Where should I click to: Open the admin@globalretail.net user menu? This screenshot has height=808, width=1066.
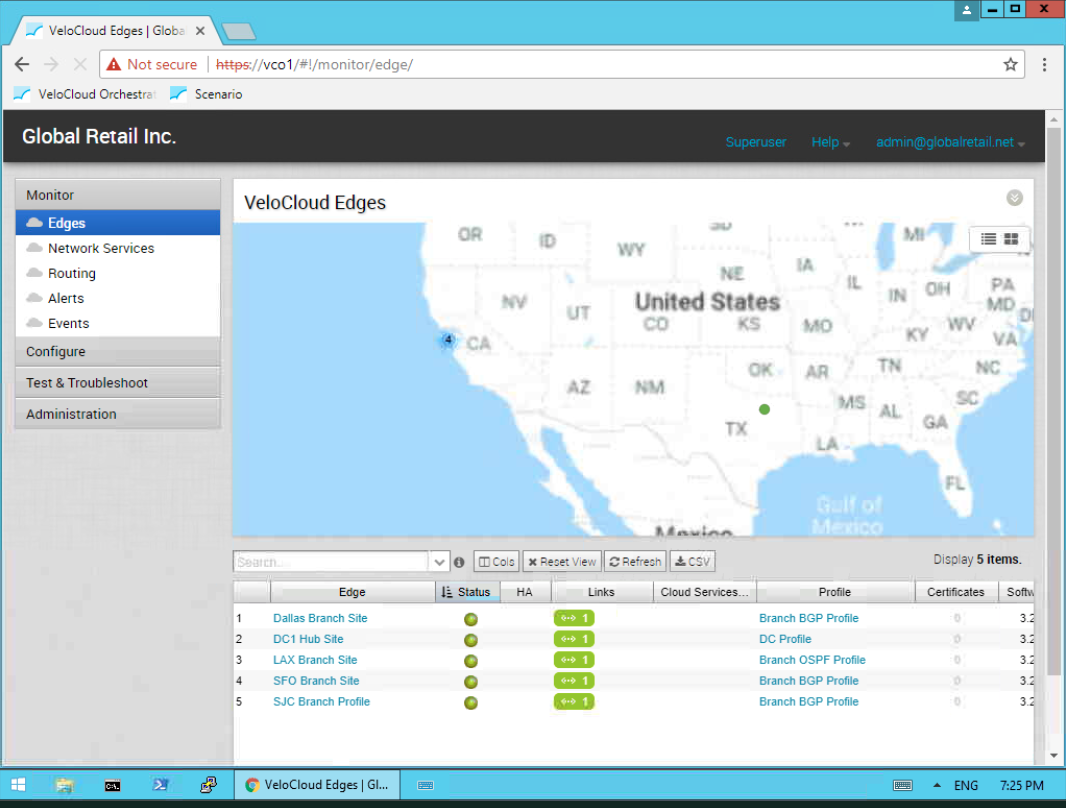pos(950,142)
